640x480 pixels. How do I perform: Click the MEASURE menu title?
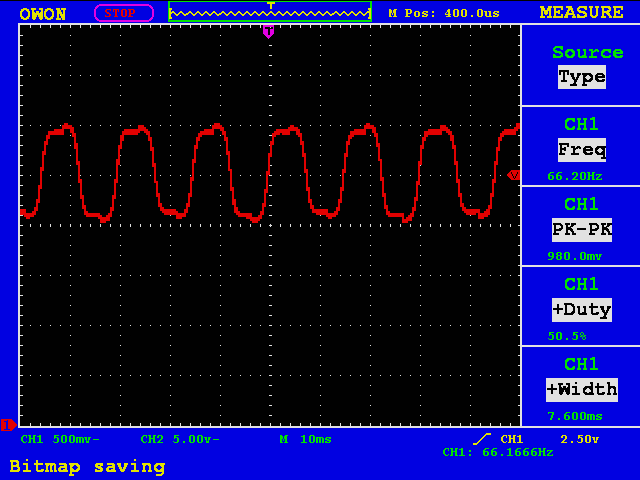click(x=582, y=12)
